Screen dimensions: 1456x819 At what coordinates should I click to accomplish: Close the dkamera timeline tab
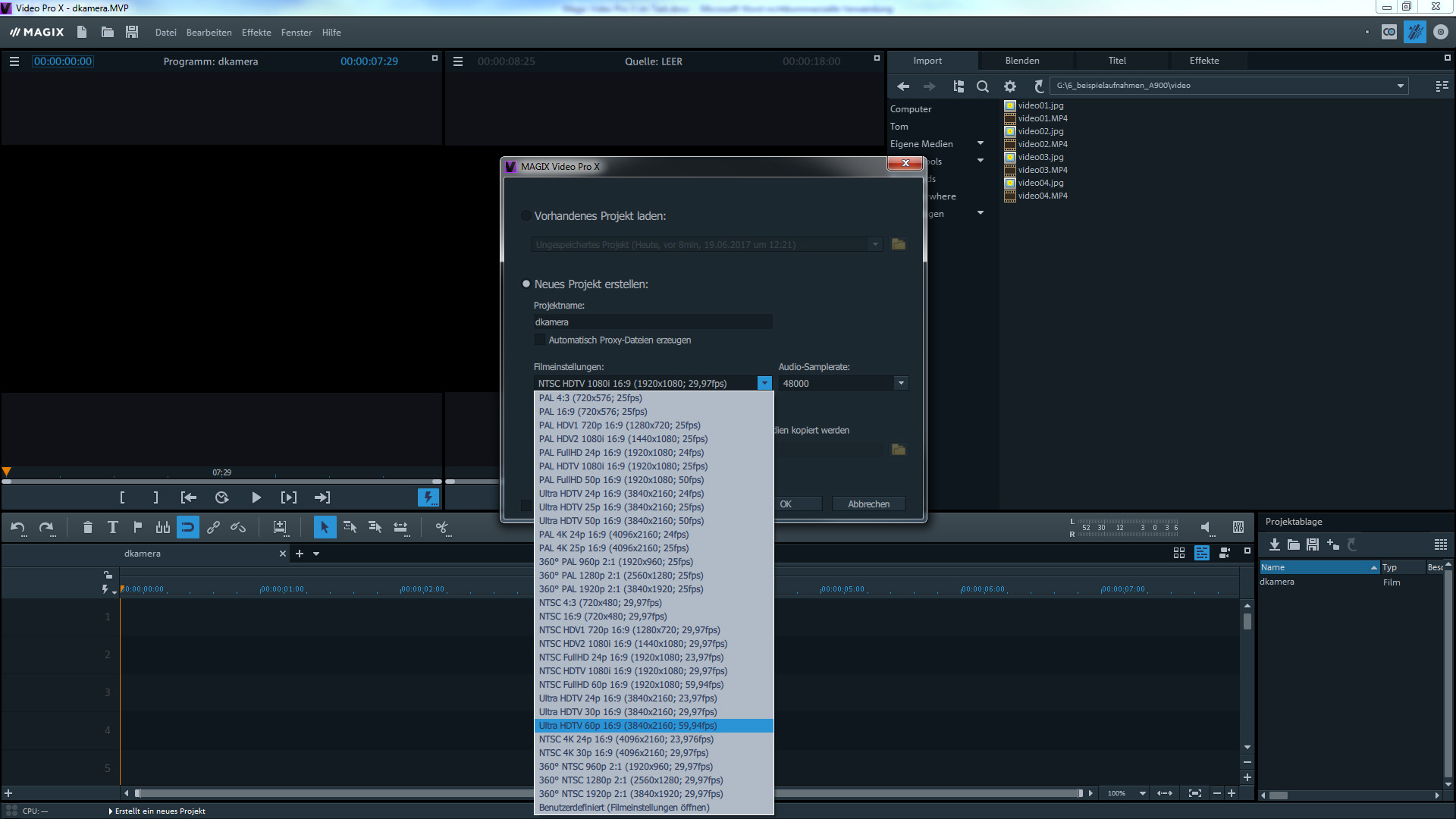[x=283, y=554]
